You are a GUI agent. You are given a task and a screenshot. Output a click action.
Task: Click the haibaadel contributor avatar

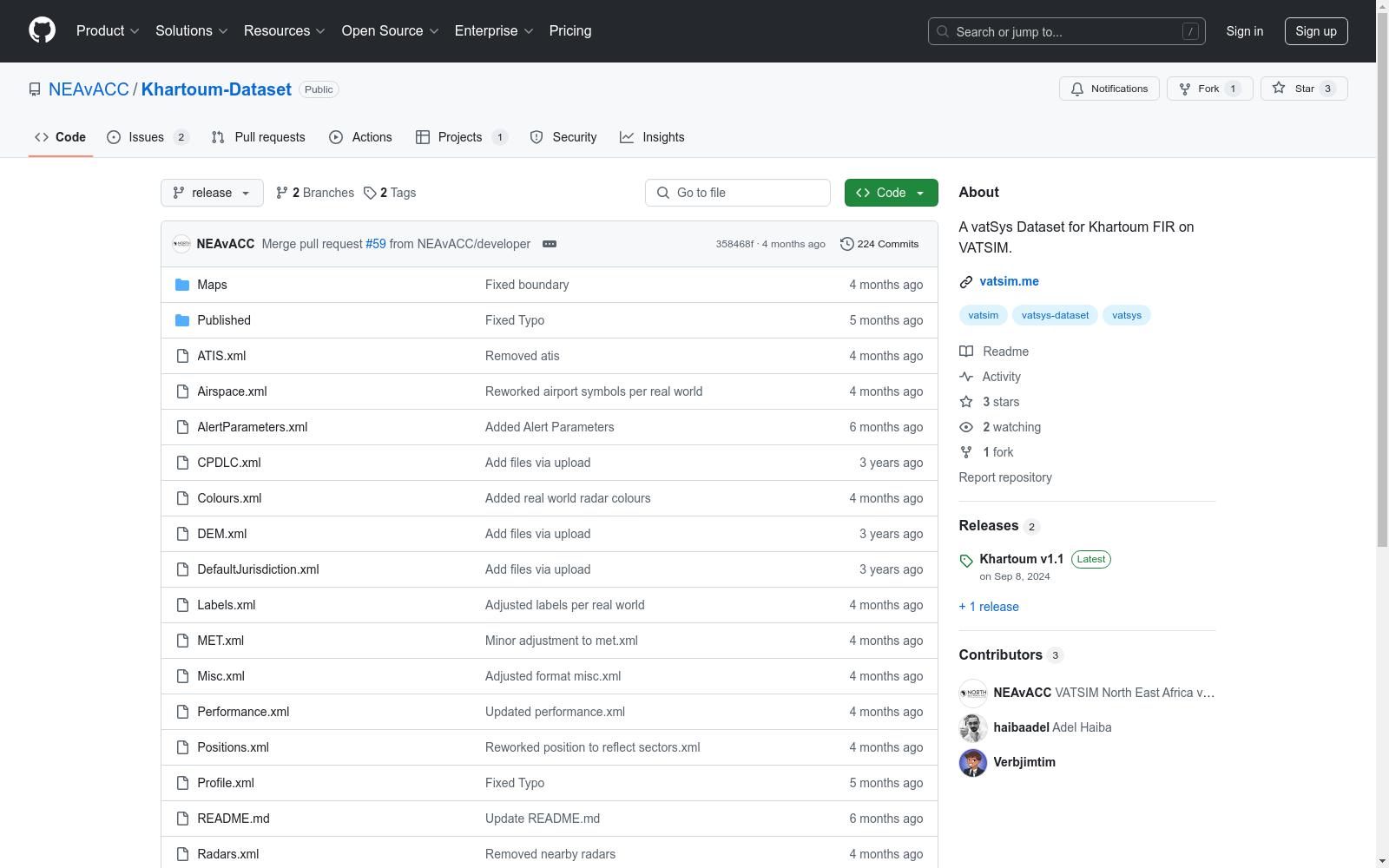click(973, 727)
